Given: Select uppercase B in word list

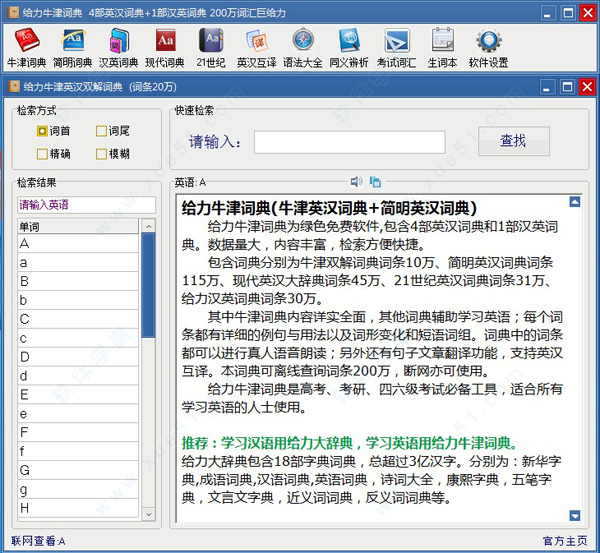Looking at the screenshot, I should point(78,281).
